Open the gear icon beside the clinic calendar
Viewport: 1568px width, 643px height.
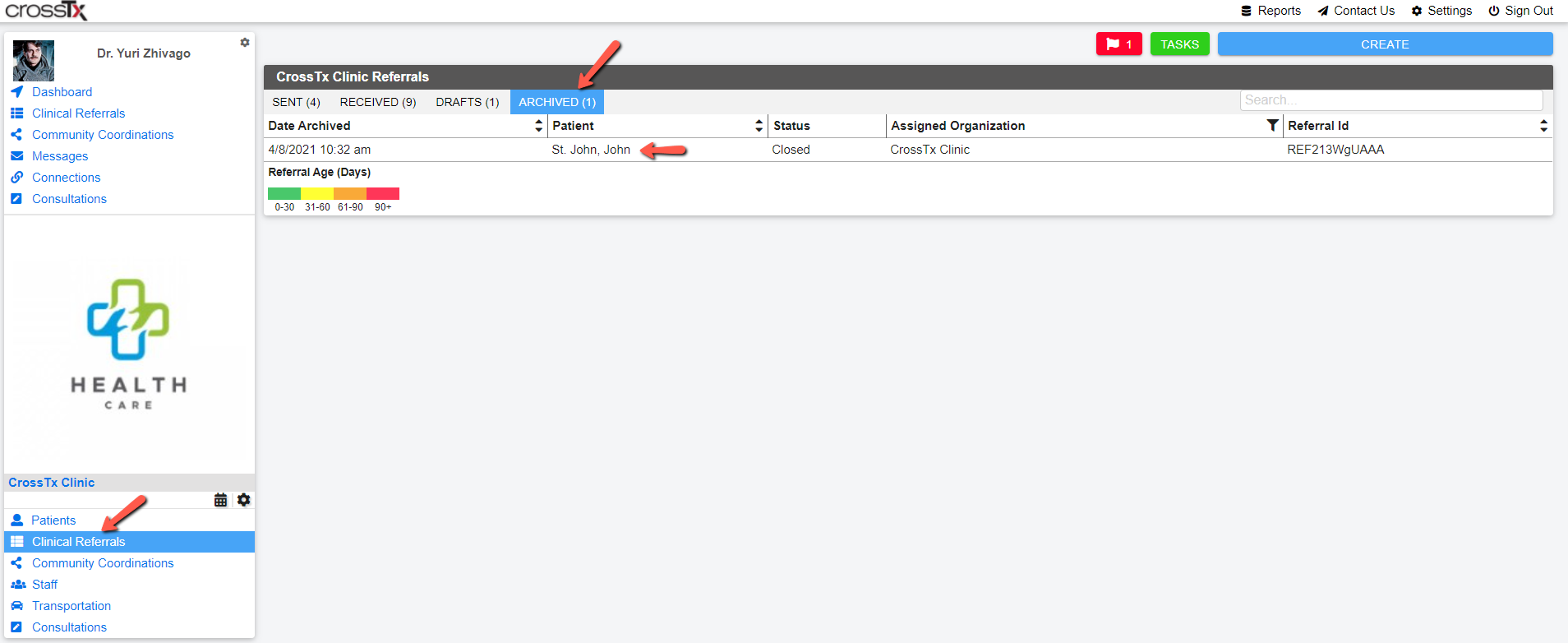(244, 500)
